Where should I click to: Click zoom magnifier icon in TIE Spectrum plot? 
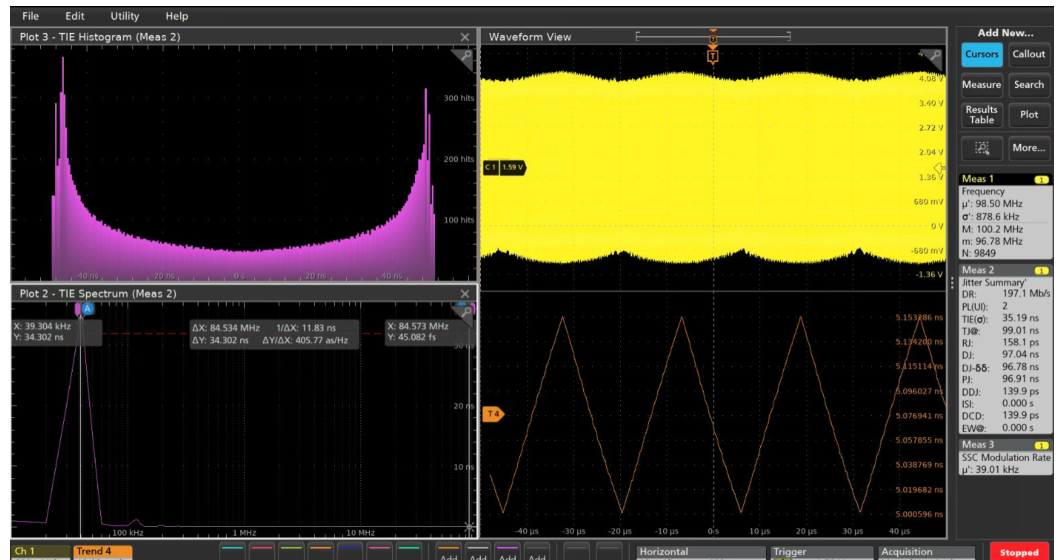point(464,311)
